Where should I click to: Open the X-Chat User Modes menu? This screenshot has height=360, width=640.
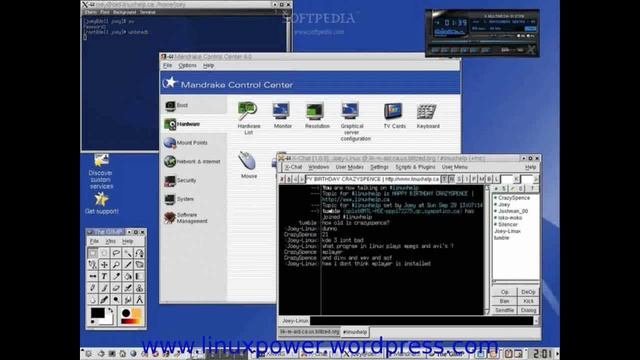[349, 167]
